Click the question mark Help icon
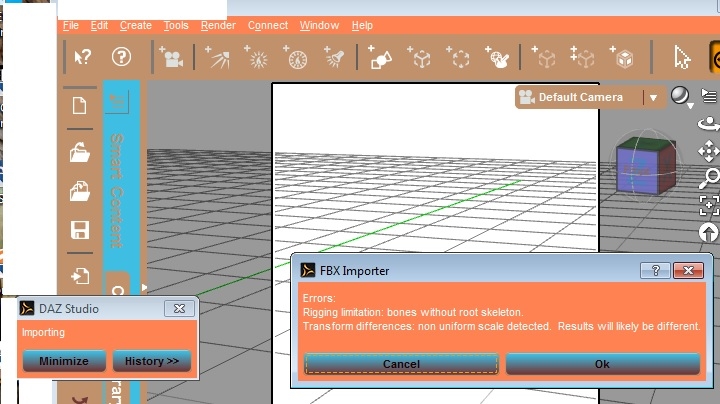The image size is (720, 404). click(x=121, y=57)
